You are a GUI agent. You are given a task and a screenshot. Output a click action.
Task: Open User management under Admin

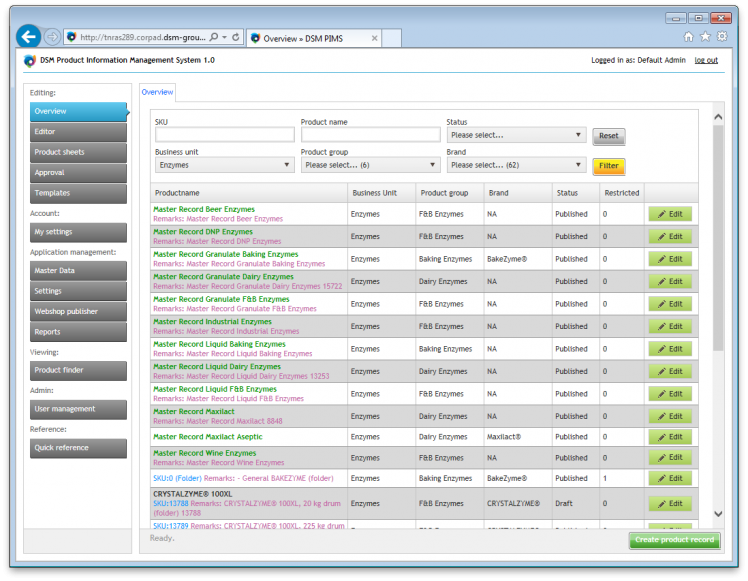(x=79, y=409)
